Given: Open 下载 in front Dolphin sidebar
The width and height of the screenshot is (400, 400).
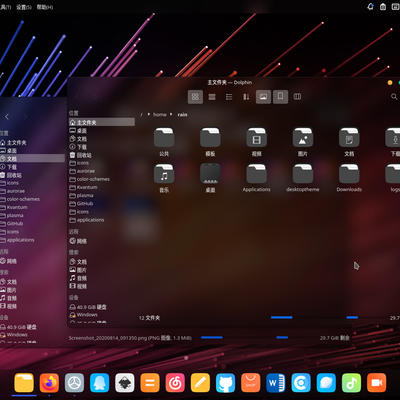Looking at the screenshot, I should click(102, 147).
